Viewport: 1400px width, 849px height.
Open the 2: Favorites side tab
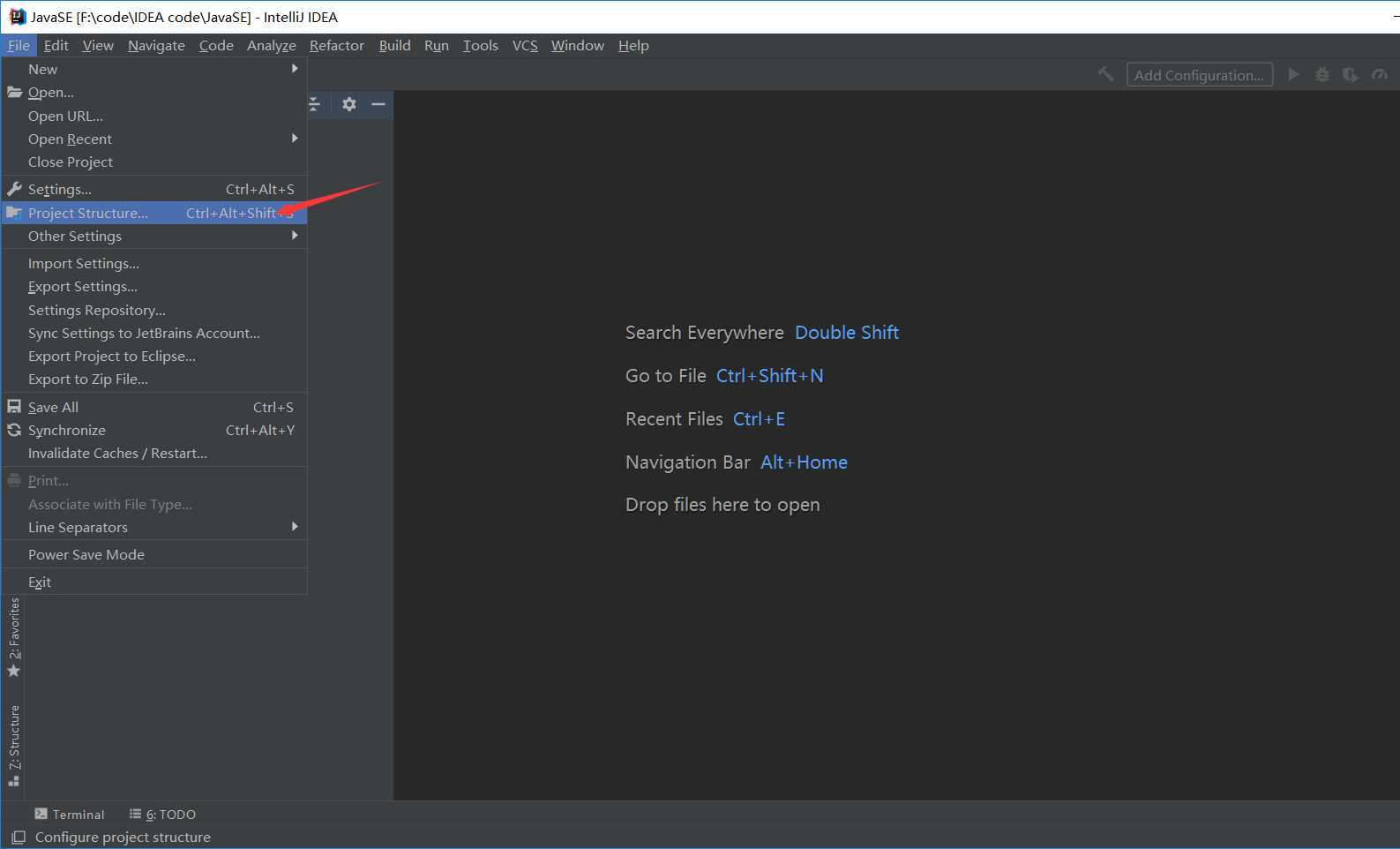pyautogui.click(x=13, y=637)
